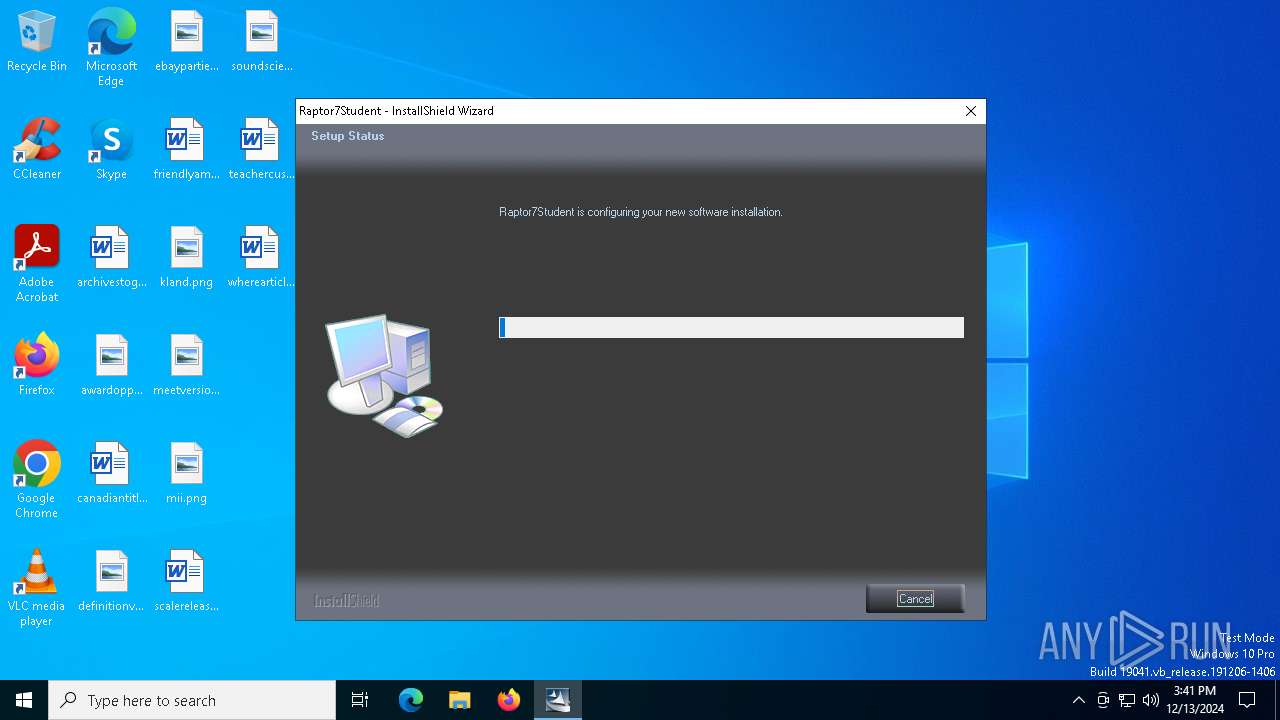Open the notification center icon

(1247, 700)
